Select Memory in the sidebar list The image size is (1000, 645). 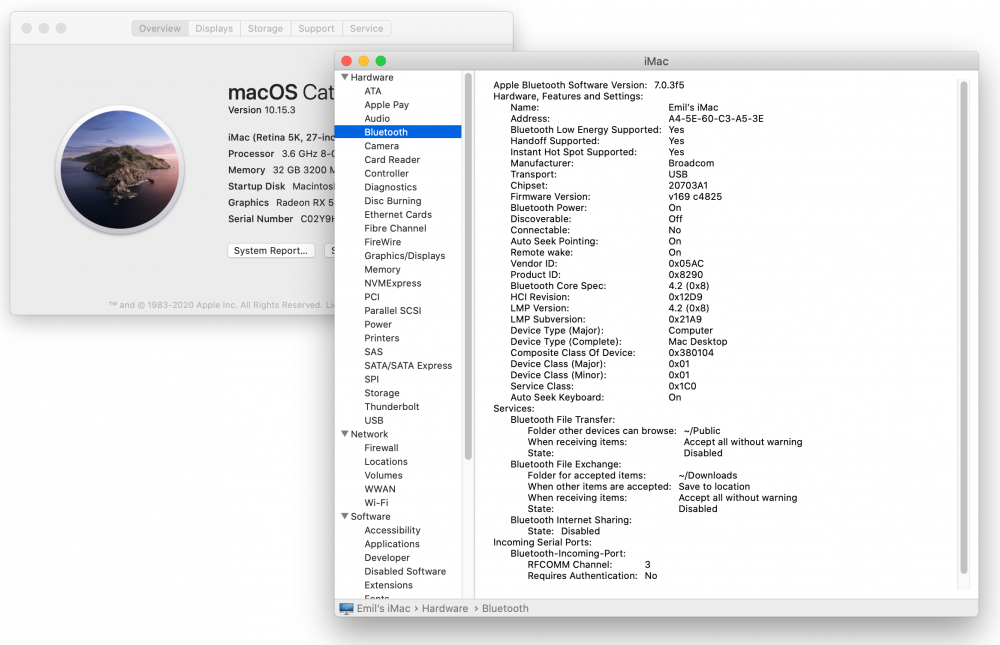(383, 269)
